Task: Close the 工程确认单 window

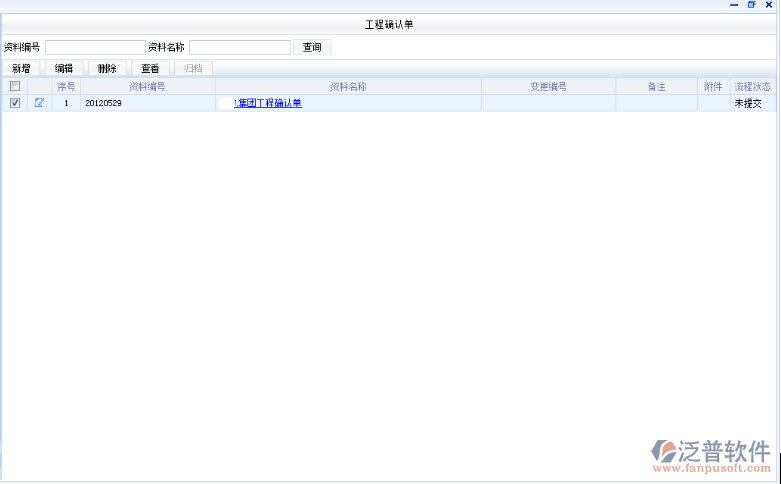Action: click(768, 6)
